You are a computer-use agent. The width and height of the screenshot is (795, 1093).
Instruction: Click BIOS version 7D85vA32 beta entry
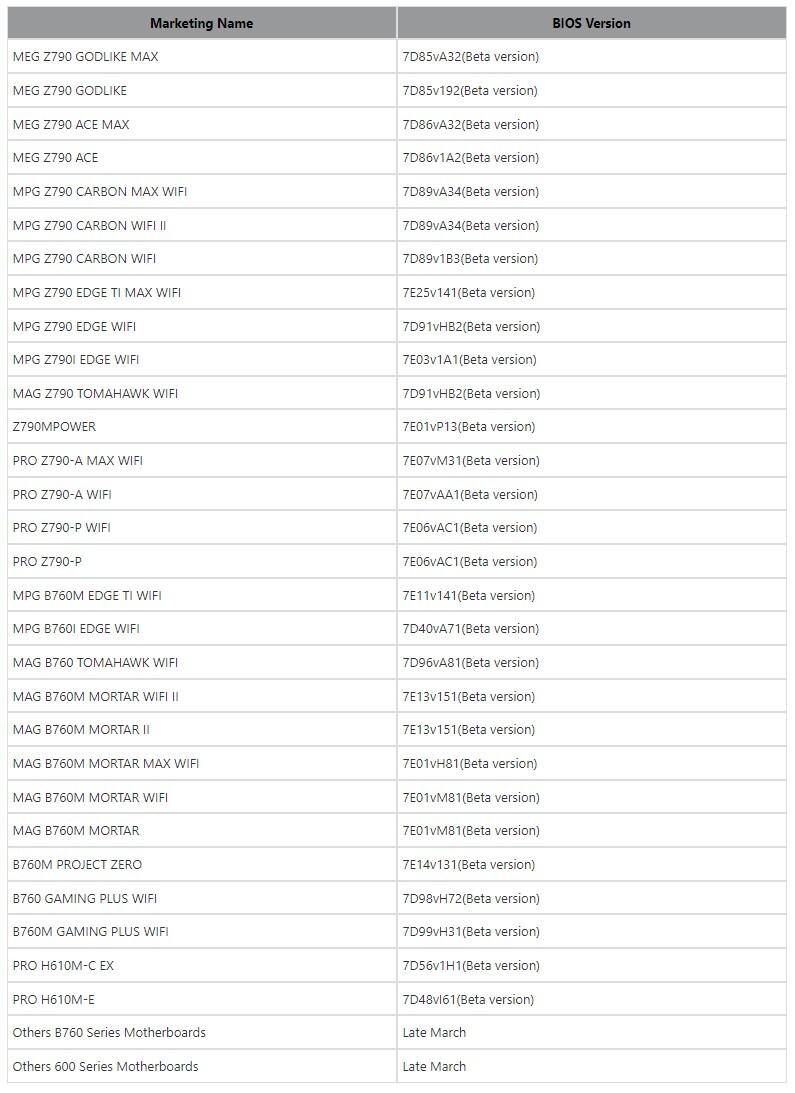(471, 56)
